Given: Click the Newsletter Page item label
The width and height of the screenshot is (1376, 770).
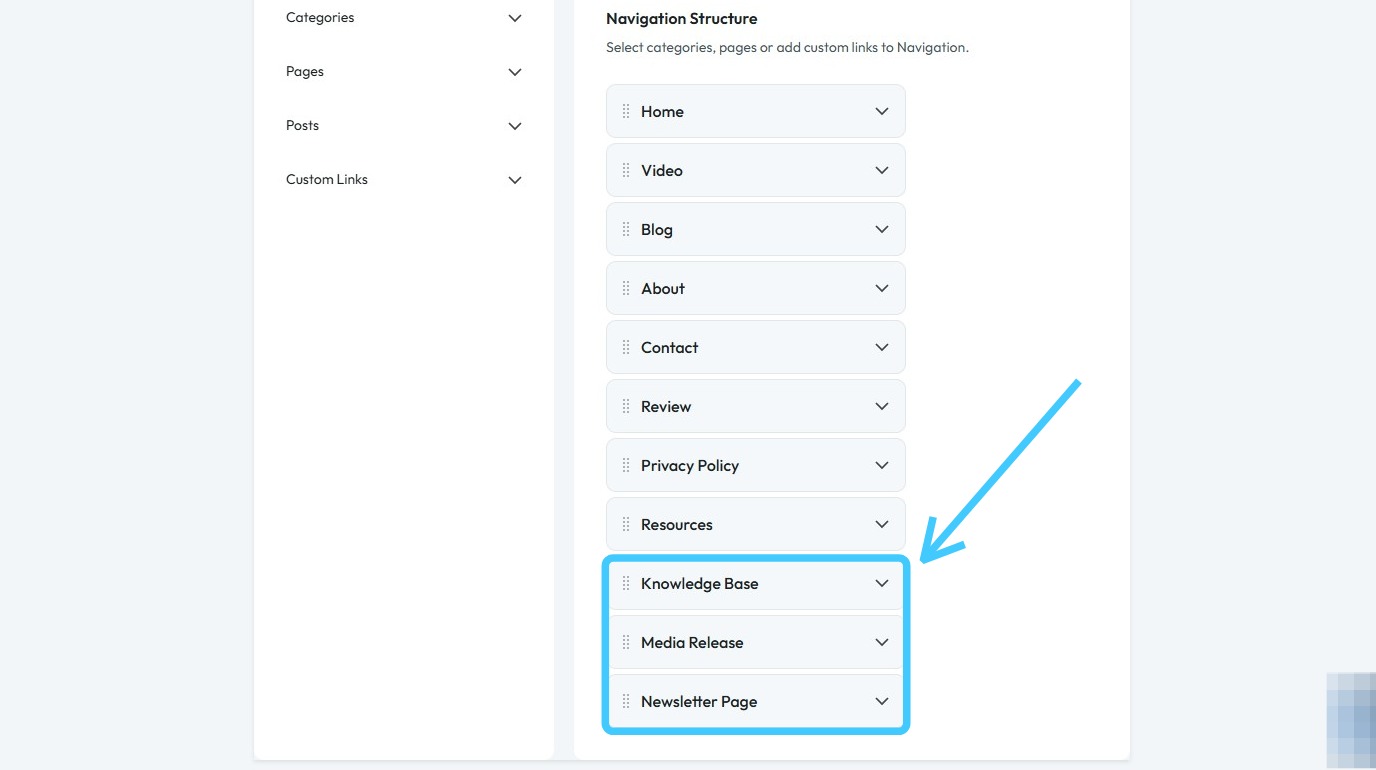Looking at the screenshot, I should pos(698,701).
